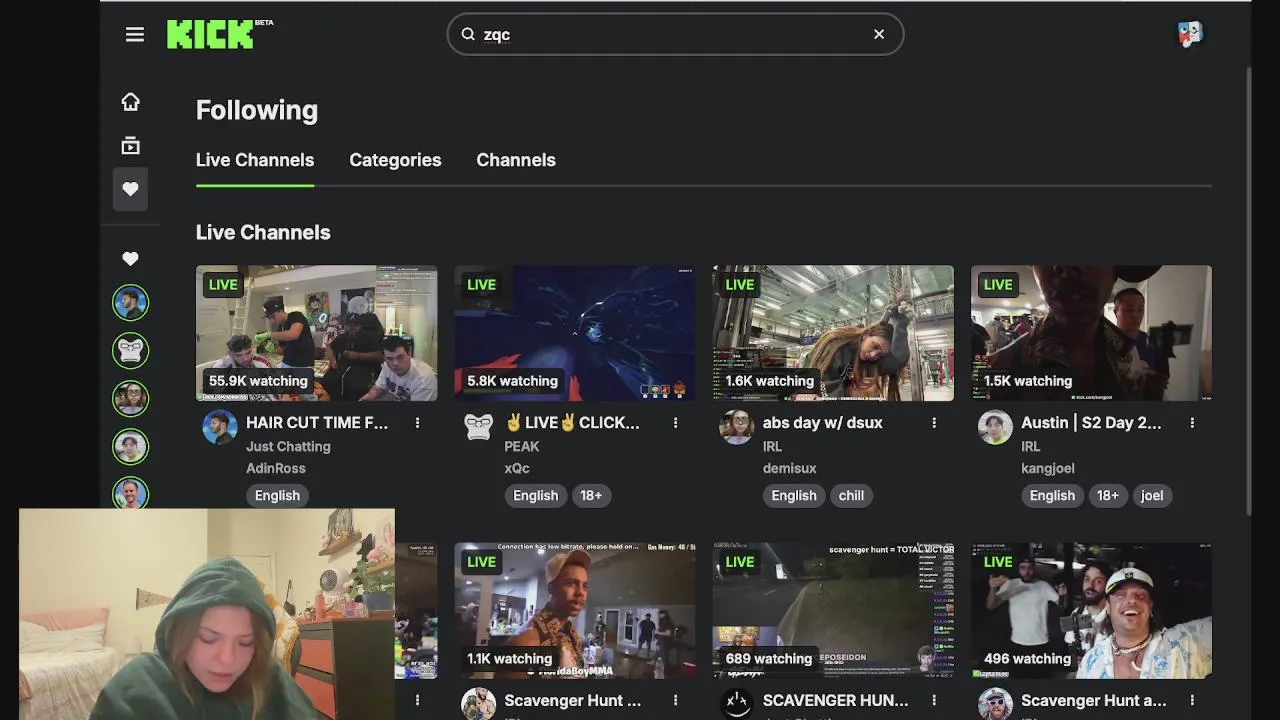This screenshot has width=1280, height=720.
Task: Open IRL category under Austin stream
Action: tap(1031, 447)
